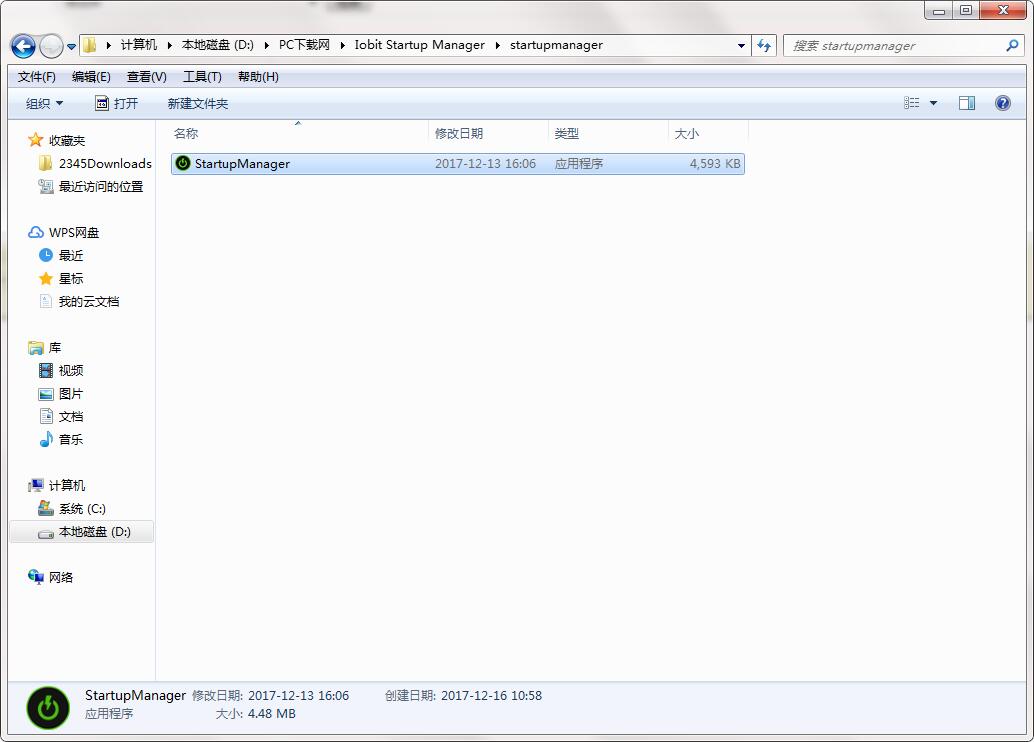Click startupmanager breadcrumb segment
The image size is (1034, 742).
(556, 45)
